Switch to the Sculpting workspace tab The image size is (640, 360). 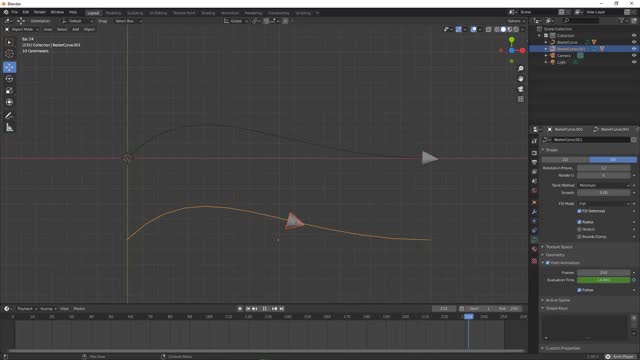click(x=135, y=13)
